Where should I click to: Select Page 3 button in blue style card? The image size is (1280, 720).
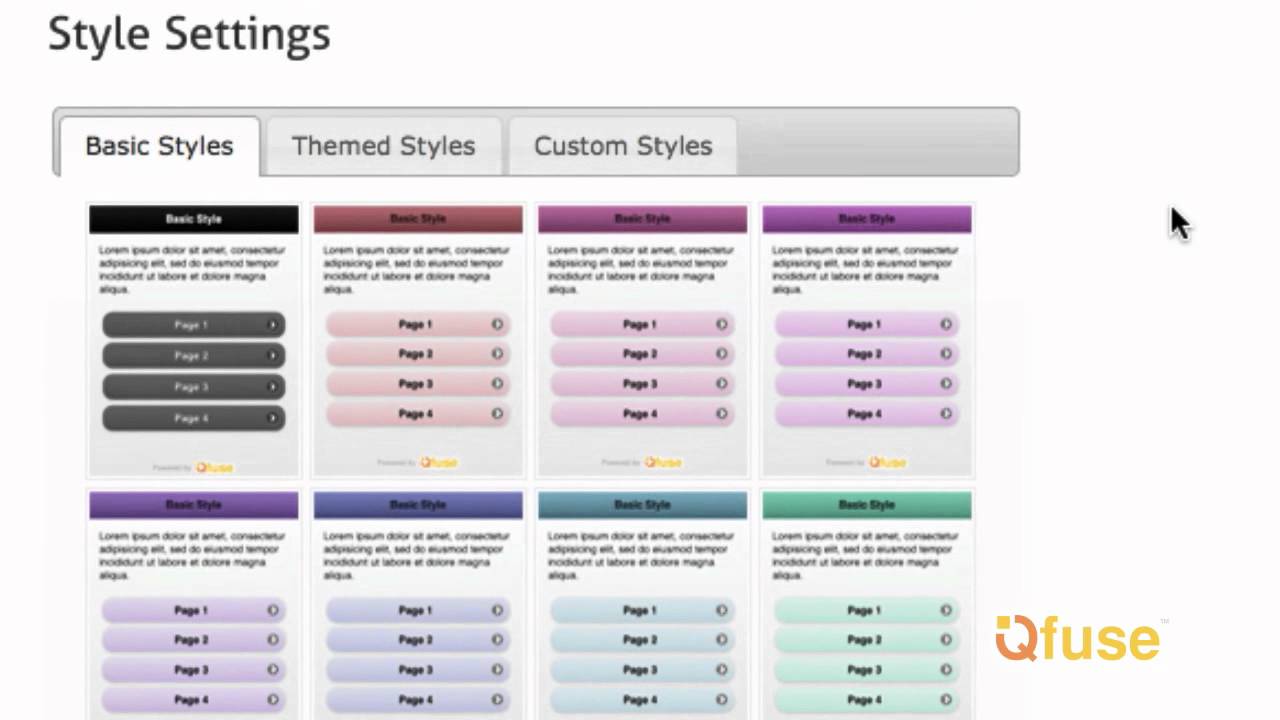418,670
